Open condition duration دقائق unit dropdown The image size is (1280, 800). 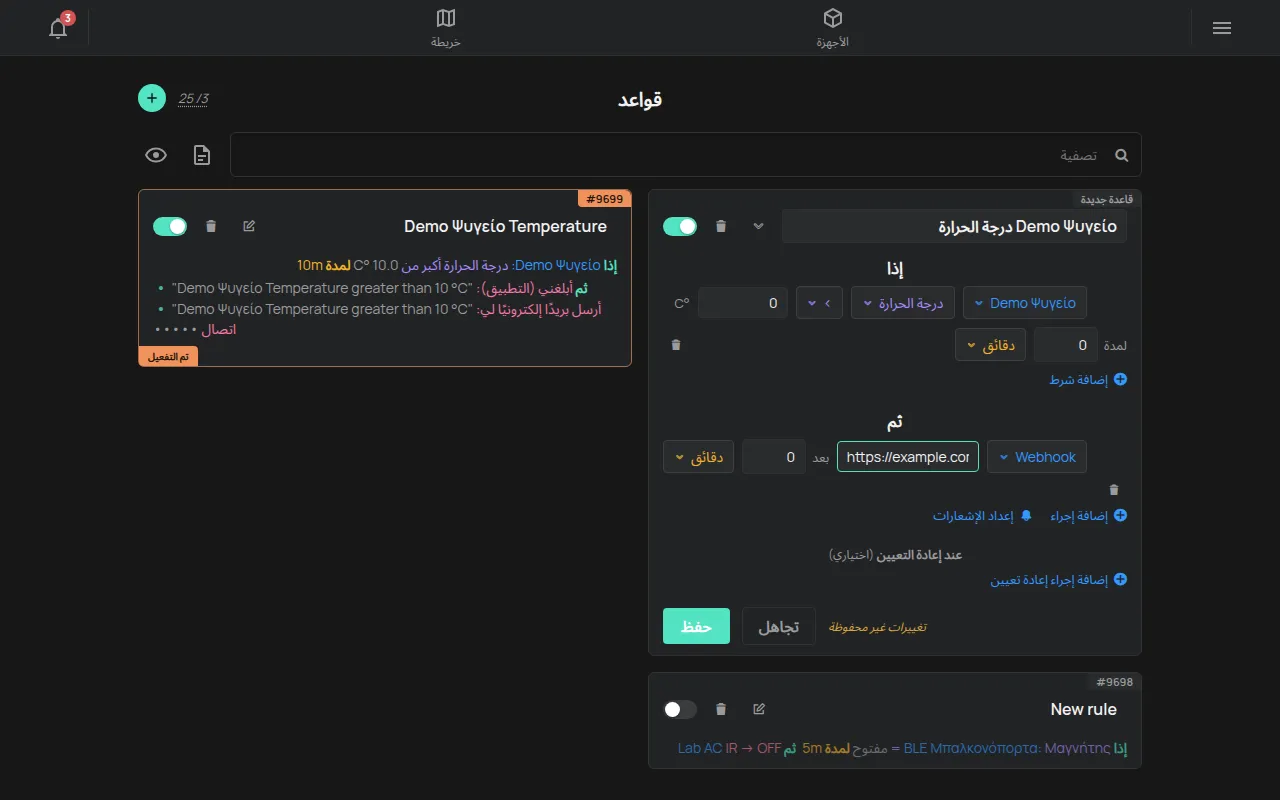click(990, 345)
